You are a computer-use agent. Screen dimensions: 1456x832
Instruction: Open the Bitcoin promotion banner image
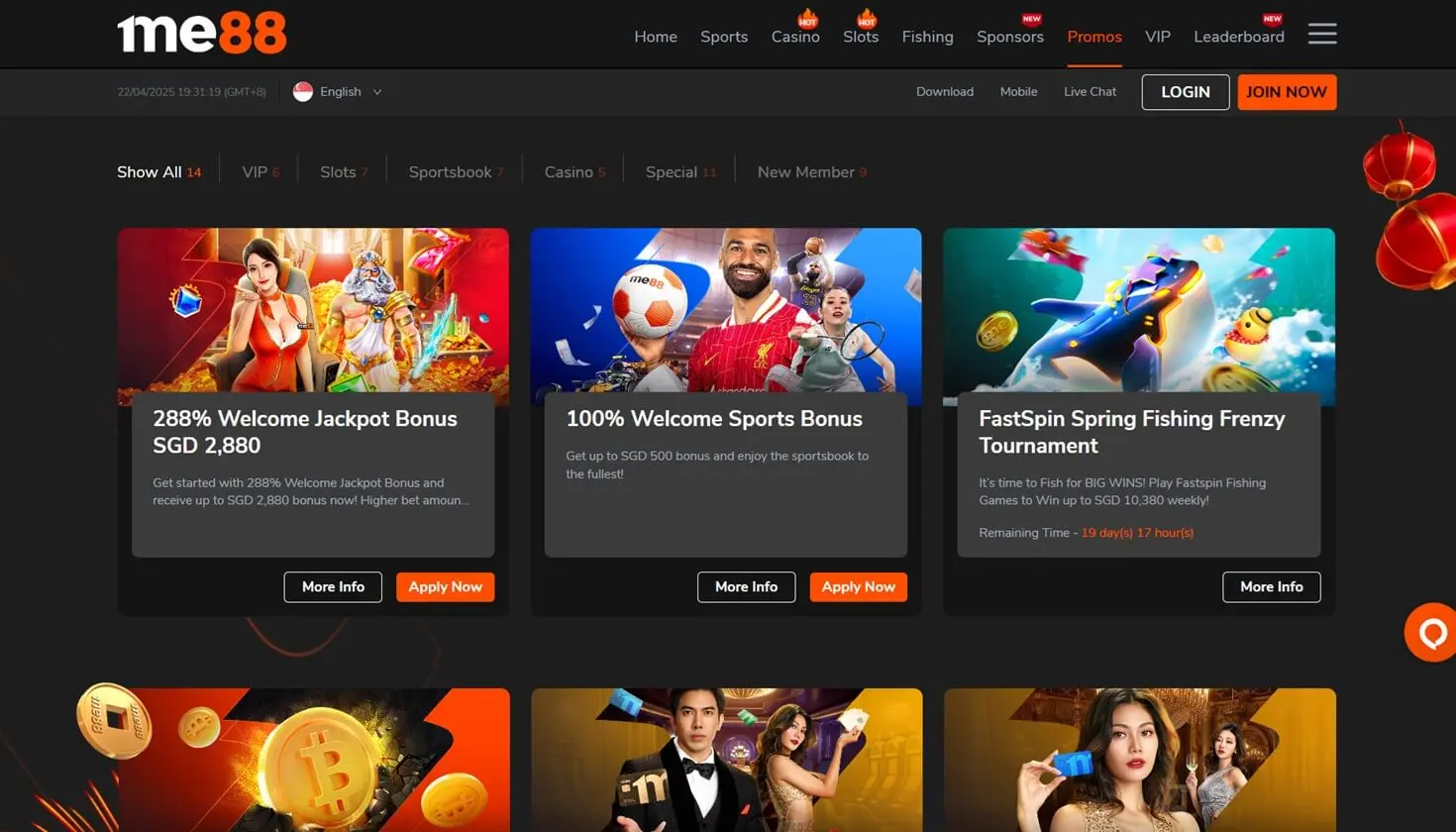pyautogui.click(x=313, y=760)
